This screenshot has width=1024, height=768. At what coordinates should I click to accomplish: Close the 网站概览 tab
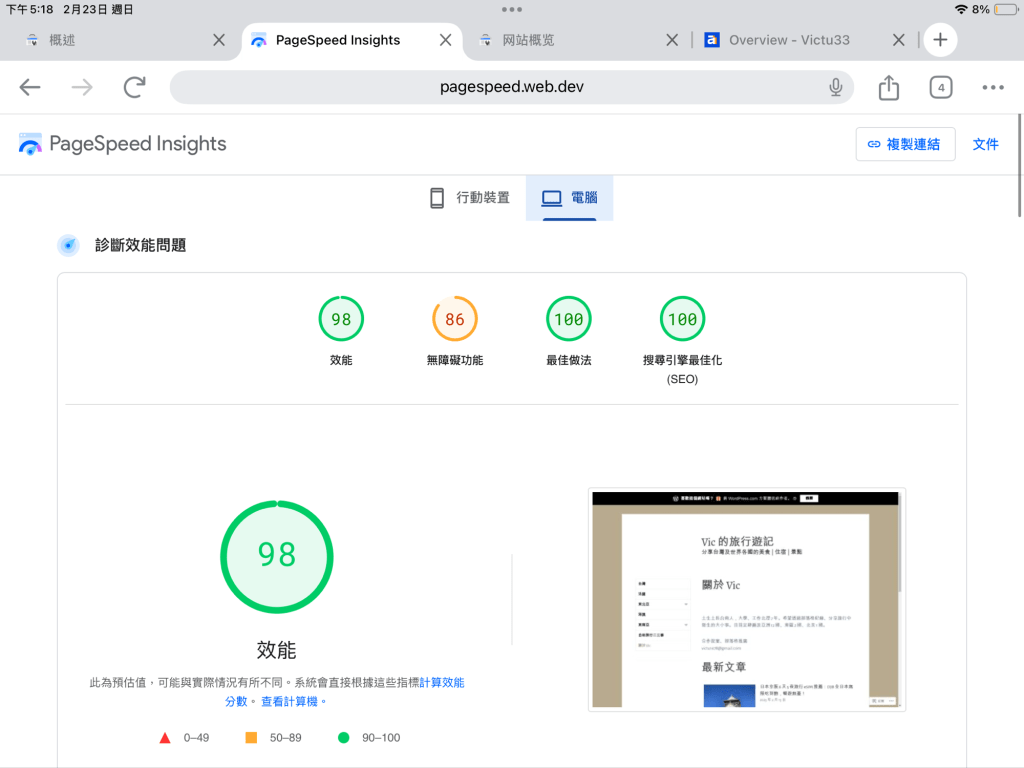[x=673, y=40]
